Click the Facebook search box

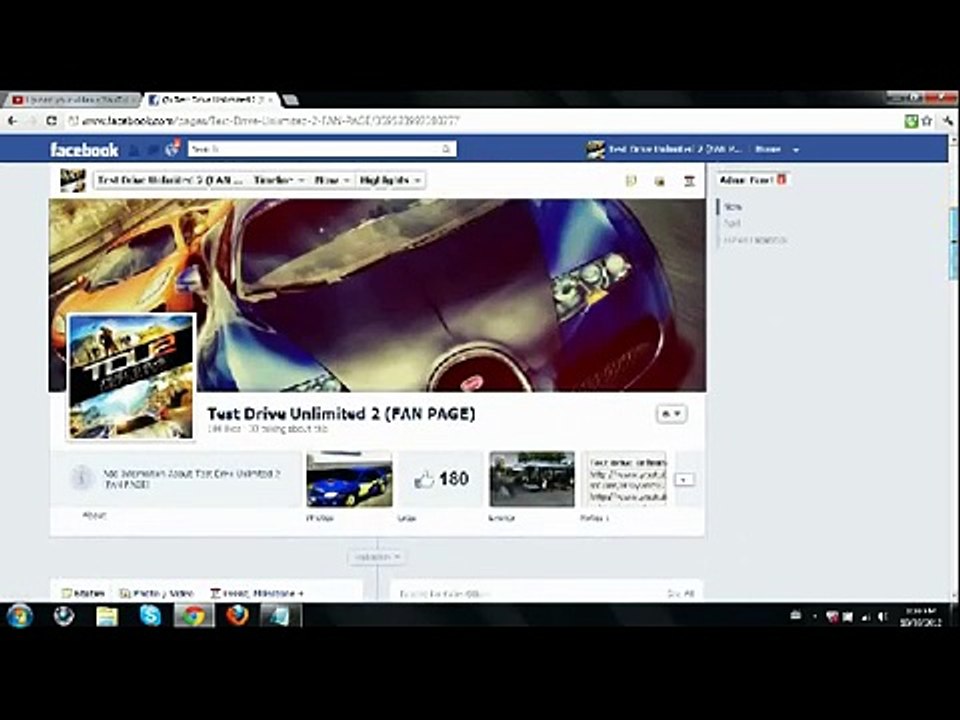click(x=321, y=149)
